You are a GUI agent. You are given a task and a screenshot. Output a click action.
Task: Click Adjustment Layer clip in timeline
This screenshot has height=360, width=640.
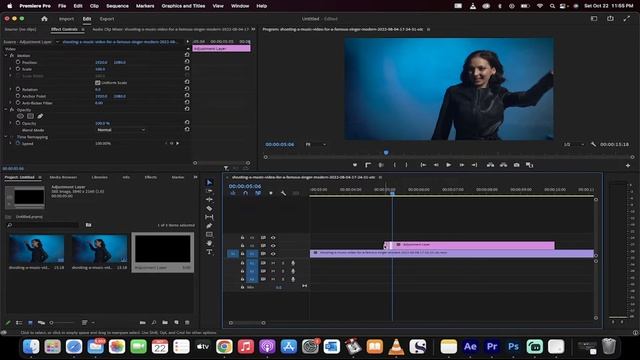pyautogui.click(x=469, y=245)
